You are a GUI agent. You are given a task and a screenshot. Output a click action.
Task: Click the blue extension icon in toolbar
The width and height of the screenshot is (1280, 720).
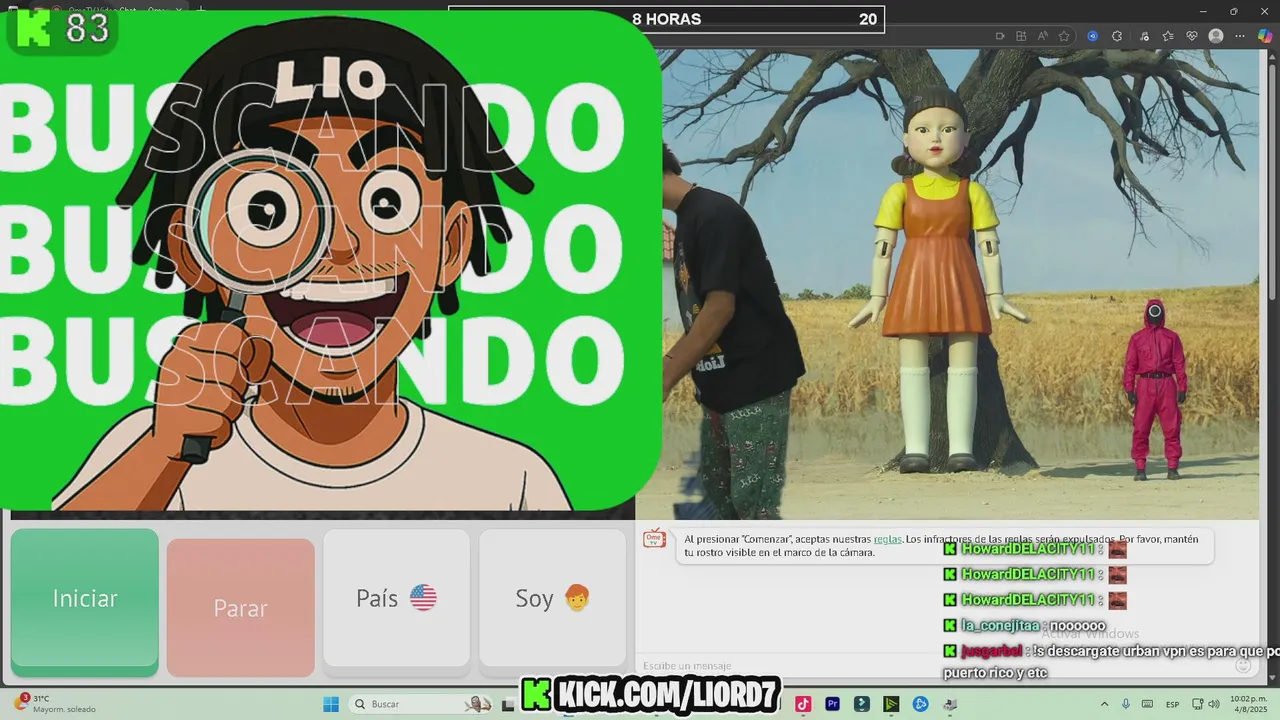pyautogui.click(x=1092, y=36)
